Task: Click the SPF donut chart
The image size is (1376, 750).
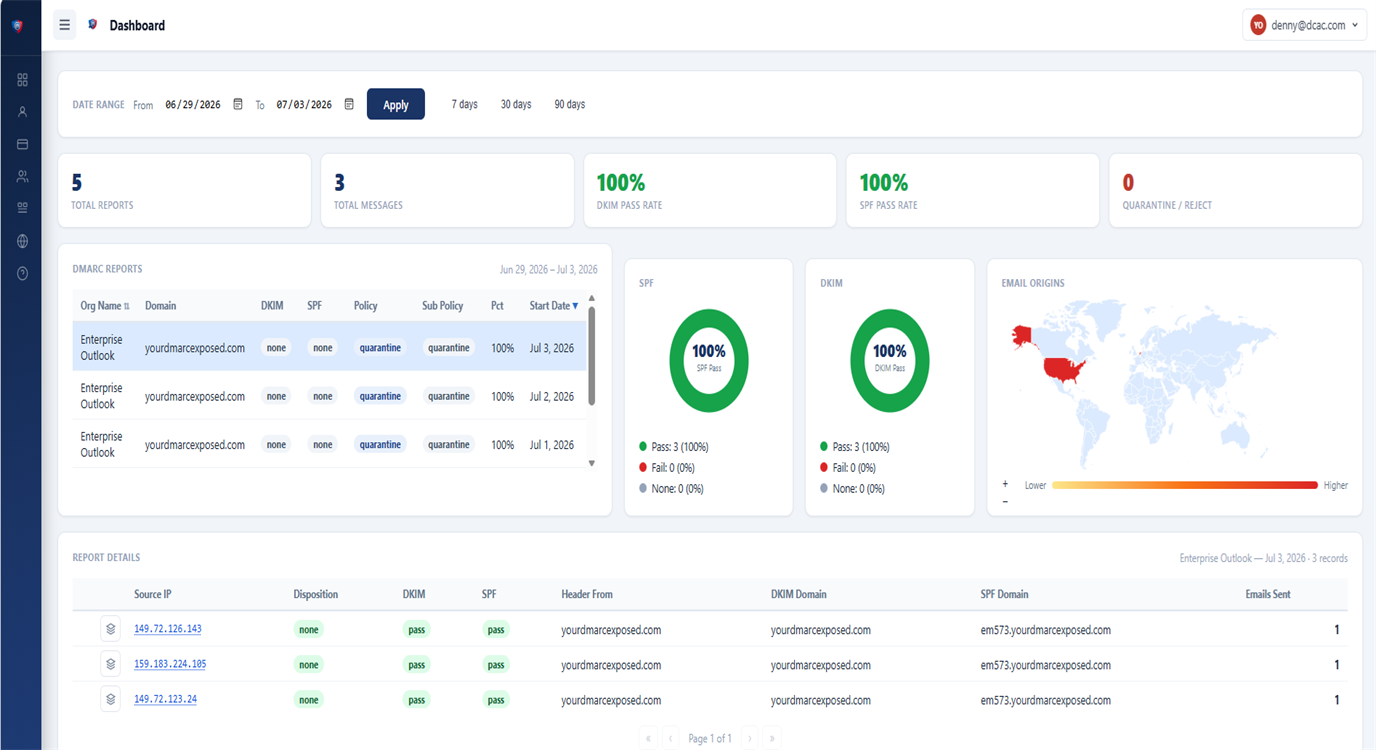Action: tap(709, 360)
